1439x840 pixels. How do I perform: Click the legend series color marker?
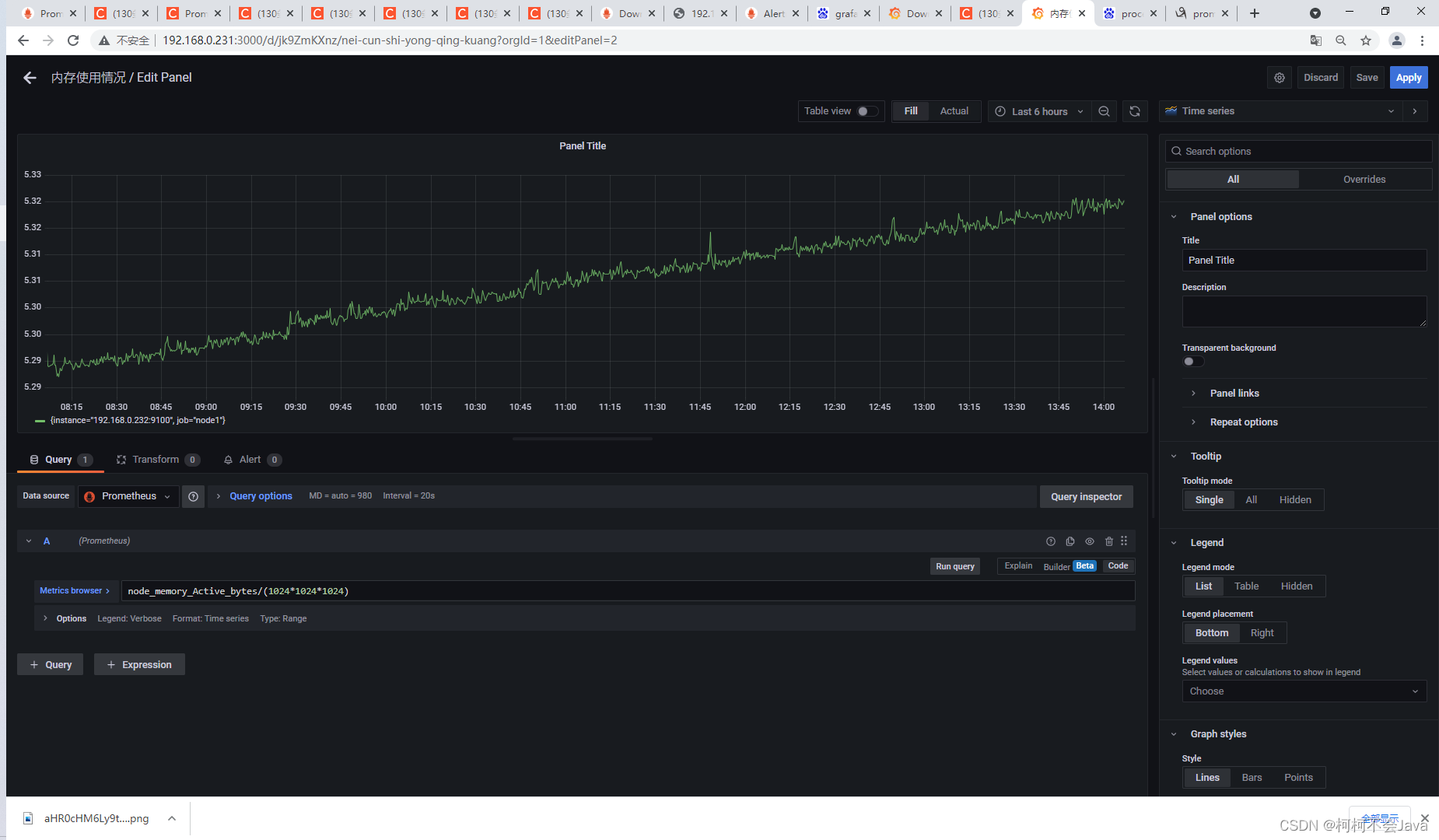click(40, 421)
